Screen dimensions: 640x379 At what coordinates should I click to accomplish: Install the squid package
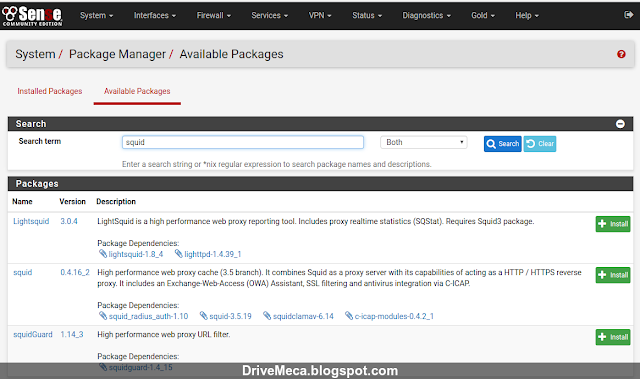(x=613, y=275)
